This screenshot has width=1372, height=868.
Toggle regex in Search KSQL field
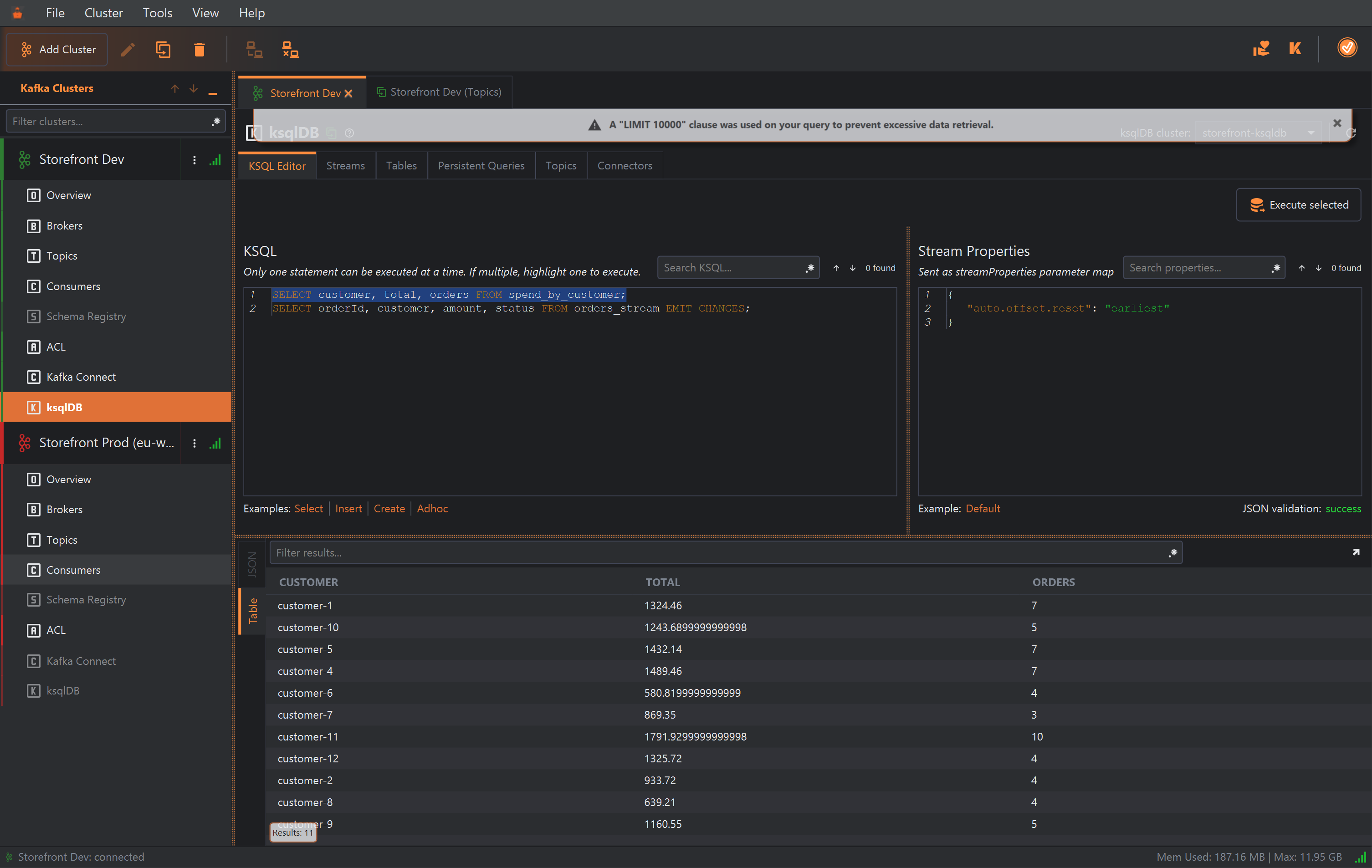tap(809, 268)
